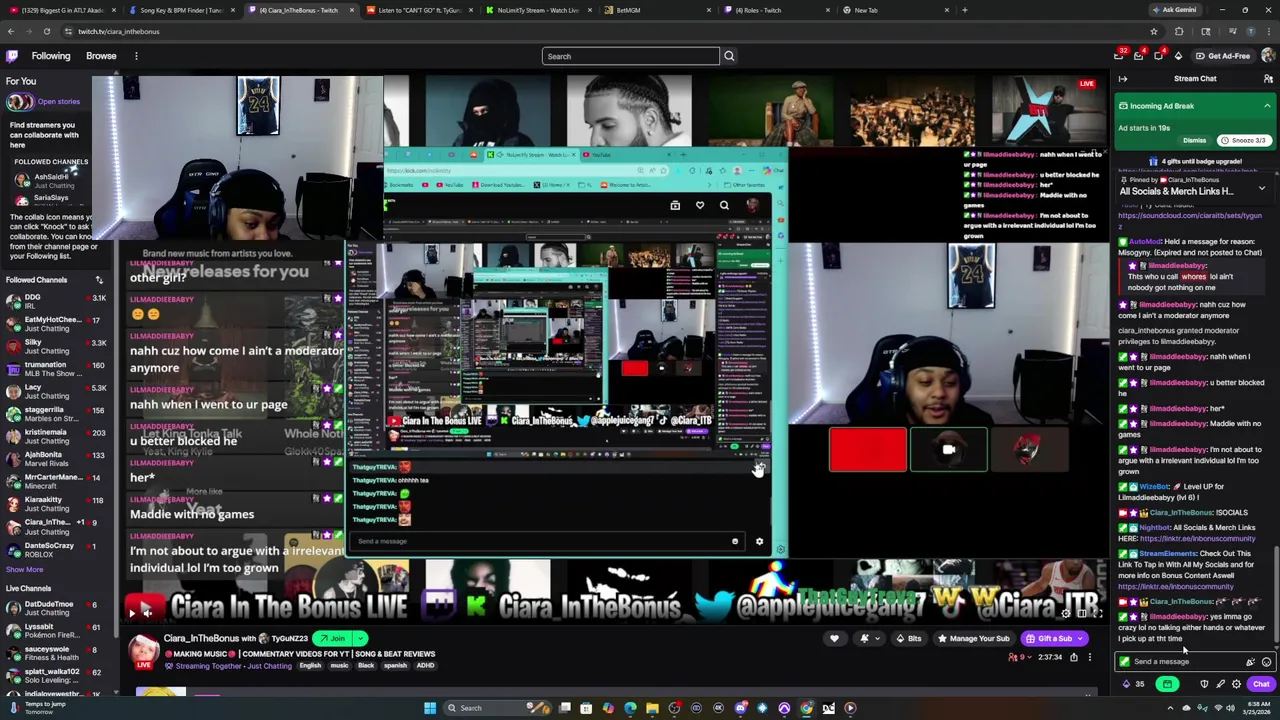Open video player settings gear
The height and width of the screenshot is (720, 1280).
pos(1066,613)
